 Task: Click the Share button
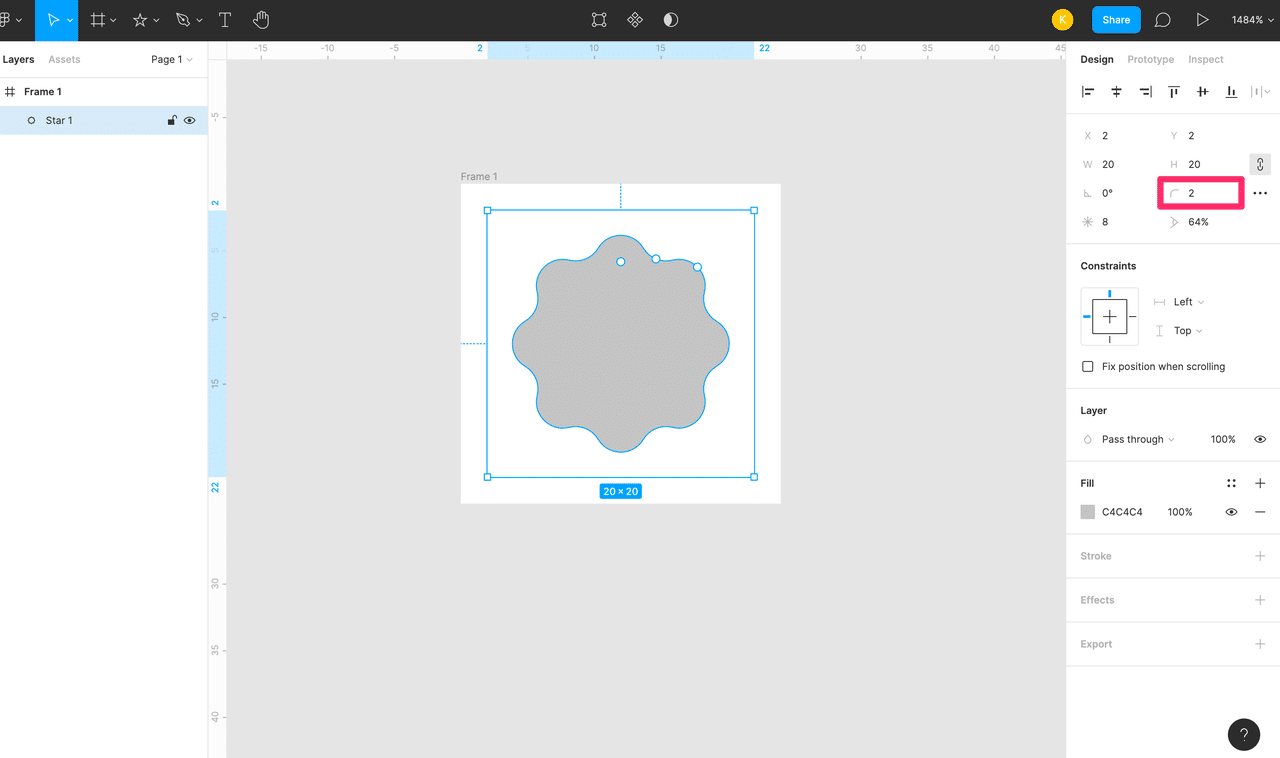click(1116, 20)
